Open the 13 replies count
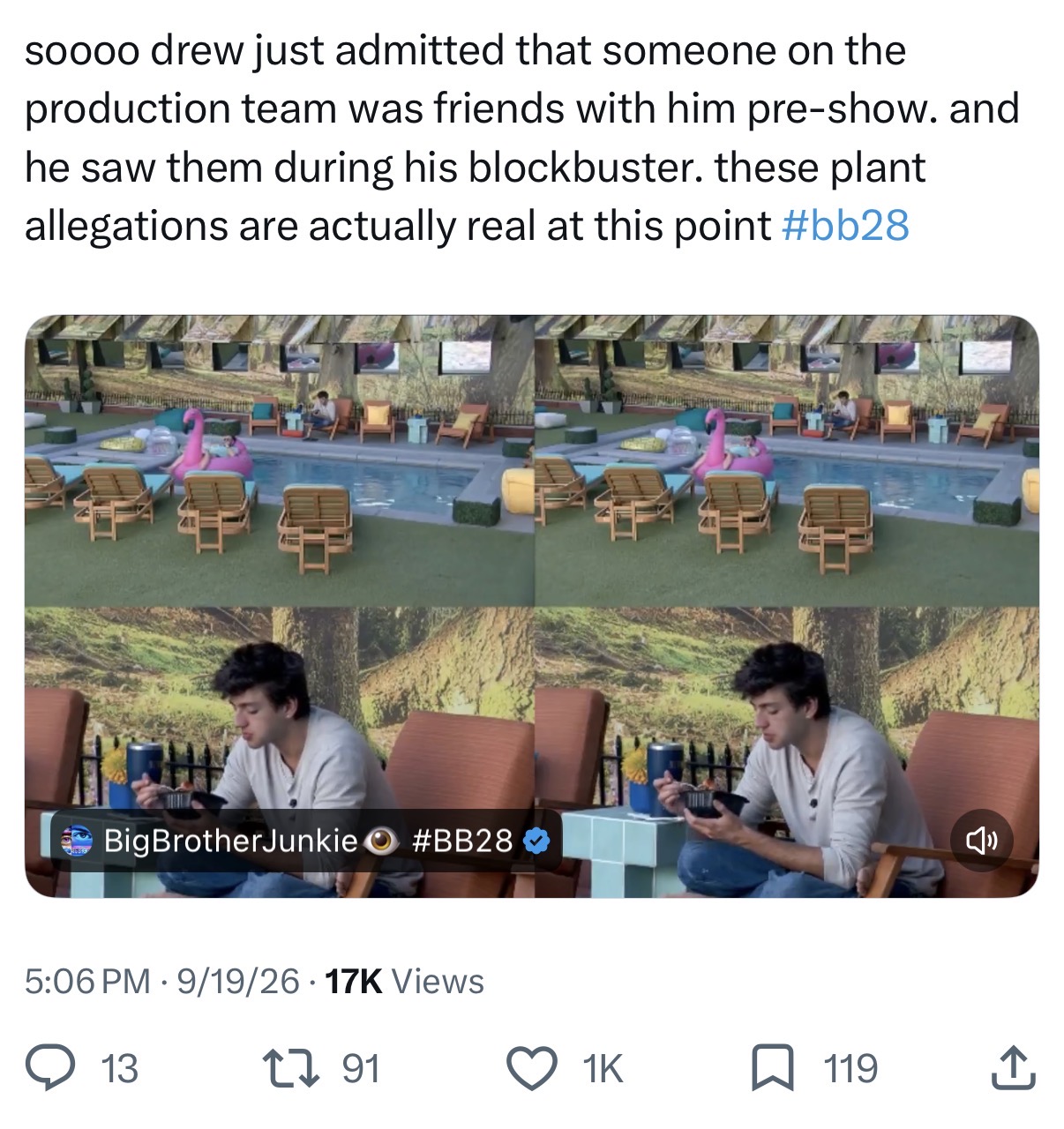The height and width of the screenshot is (1129, 1064). pyautogui.click(x=119, y=1069)
